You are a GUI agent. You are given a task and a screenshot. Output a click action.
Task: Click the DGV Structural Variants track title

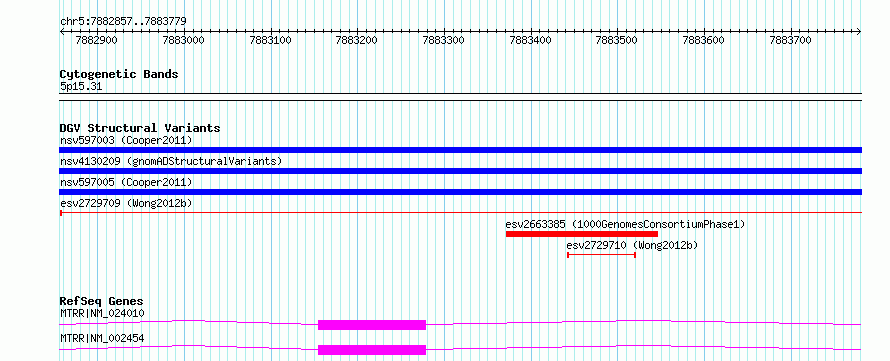(x=140, y=128)
